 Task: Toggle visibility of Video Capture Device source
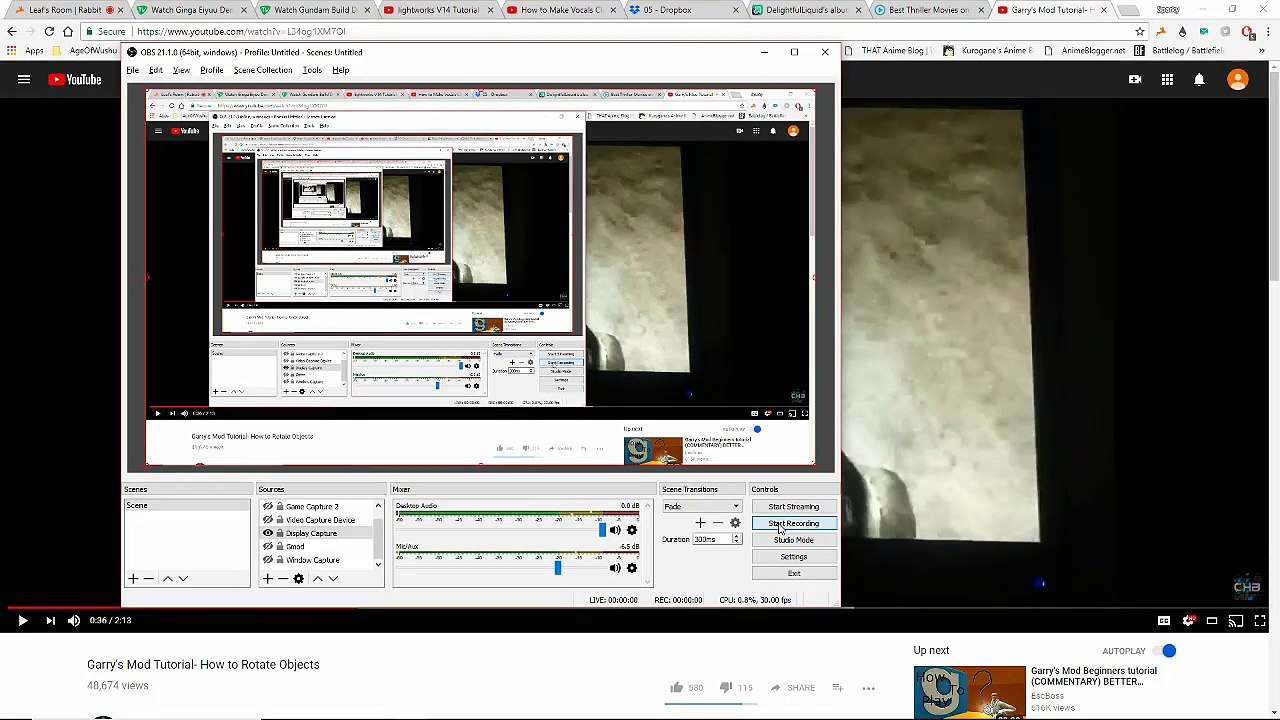coord(267,520)
